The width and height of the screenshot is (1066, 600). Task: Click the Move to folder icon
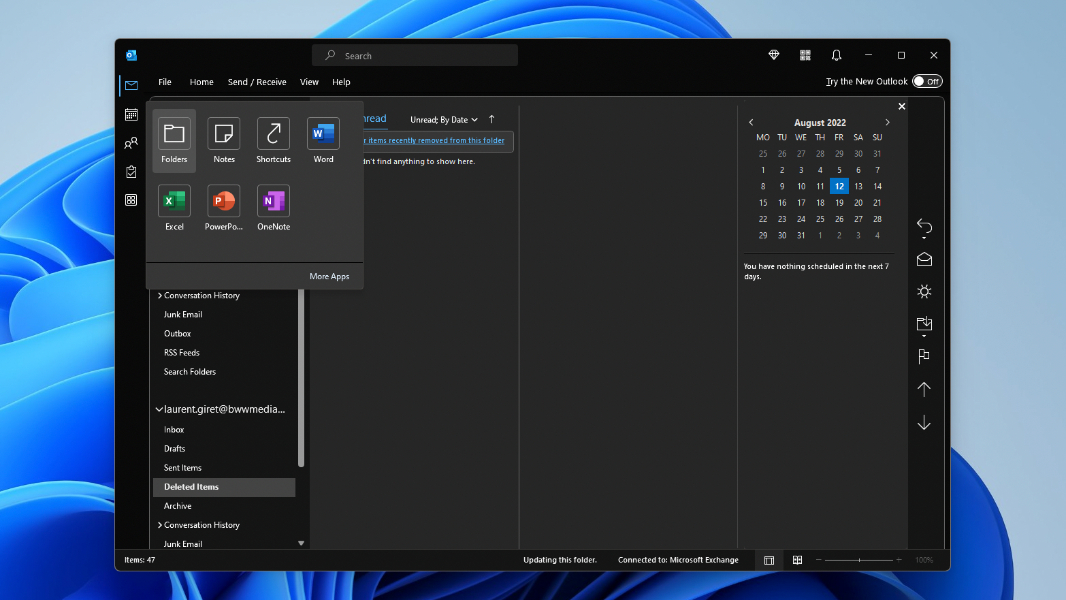coord(924,325)
